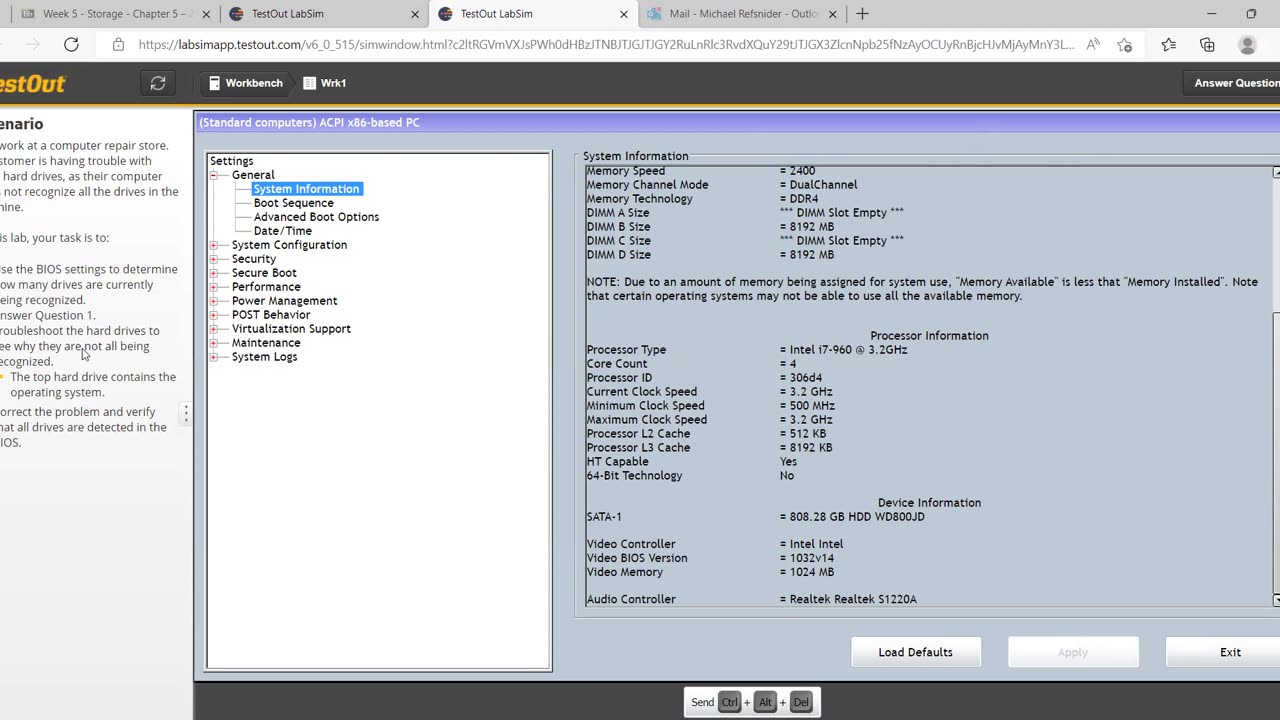Expand the Secure Boot tree node

click(x=213, y=273)
